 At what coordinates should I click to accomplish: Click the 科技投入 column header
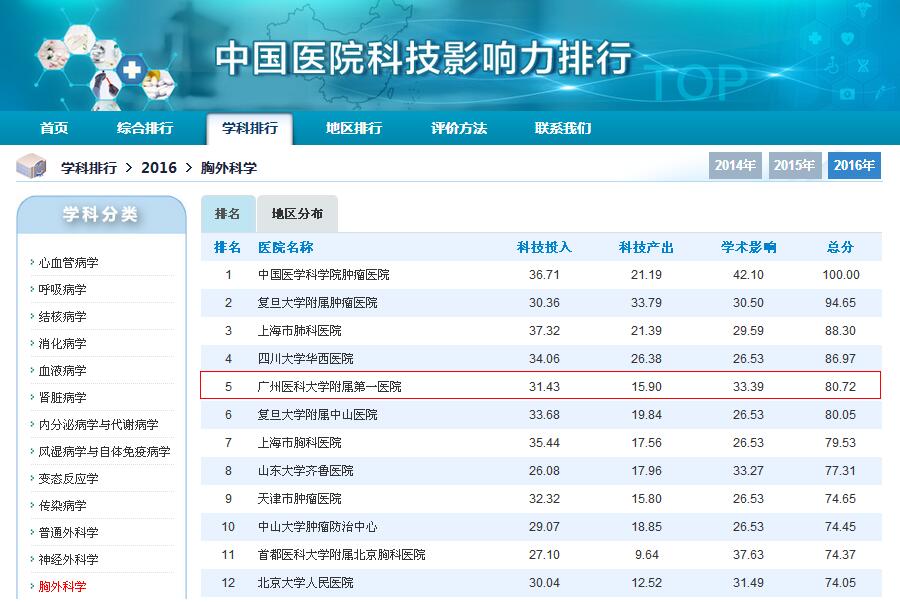click(x=544, y=247)
